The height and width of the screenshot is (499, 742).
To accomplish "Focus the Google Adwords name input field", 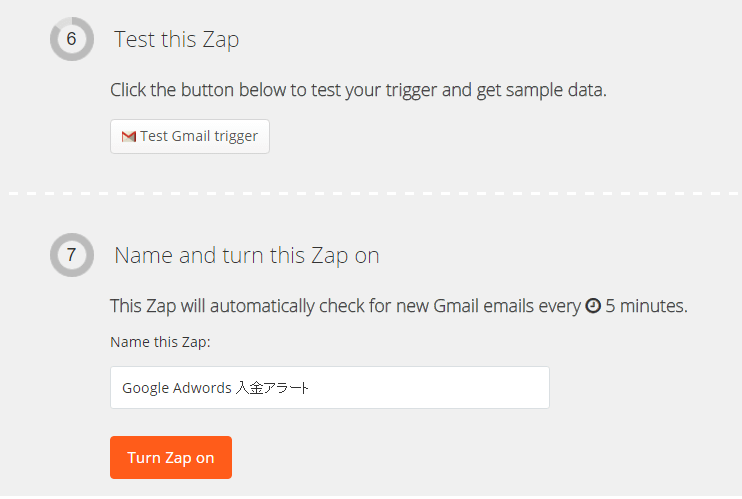I will point(330,387).
